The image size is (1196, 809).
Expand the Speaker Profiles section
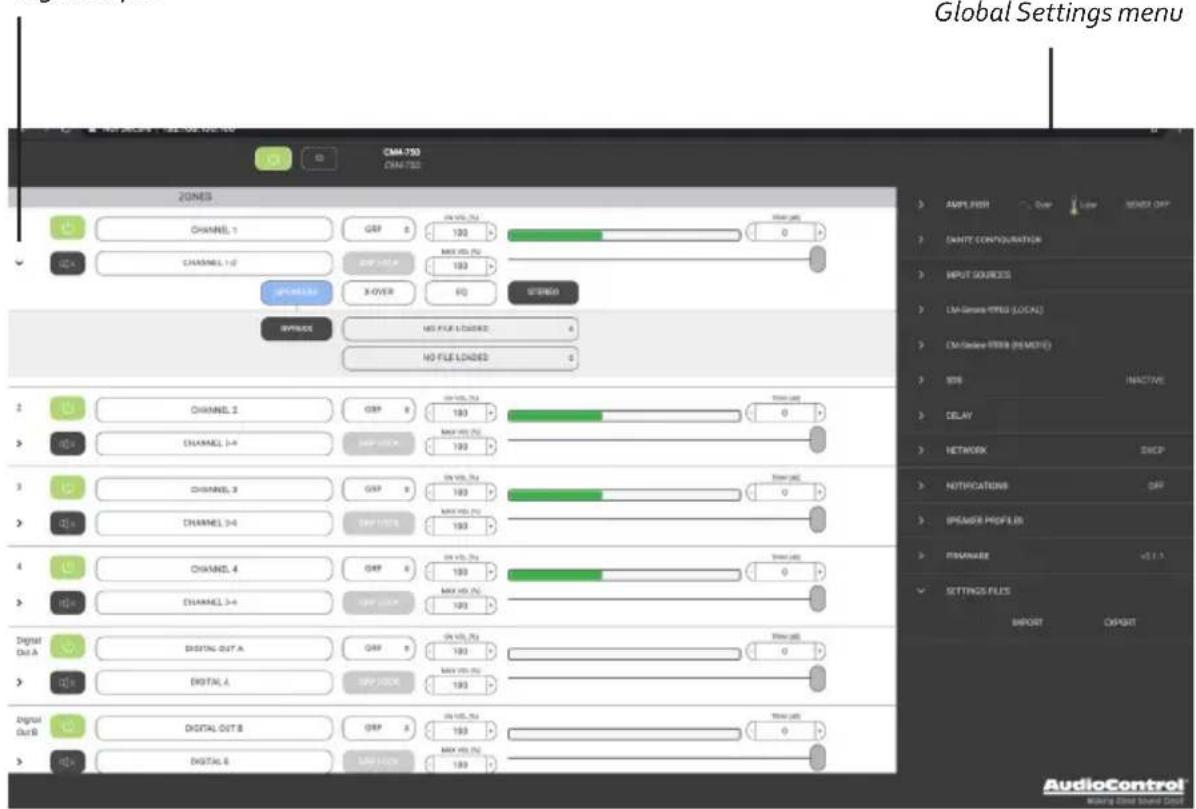(x=921, y=521)
